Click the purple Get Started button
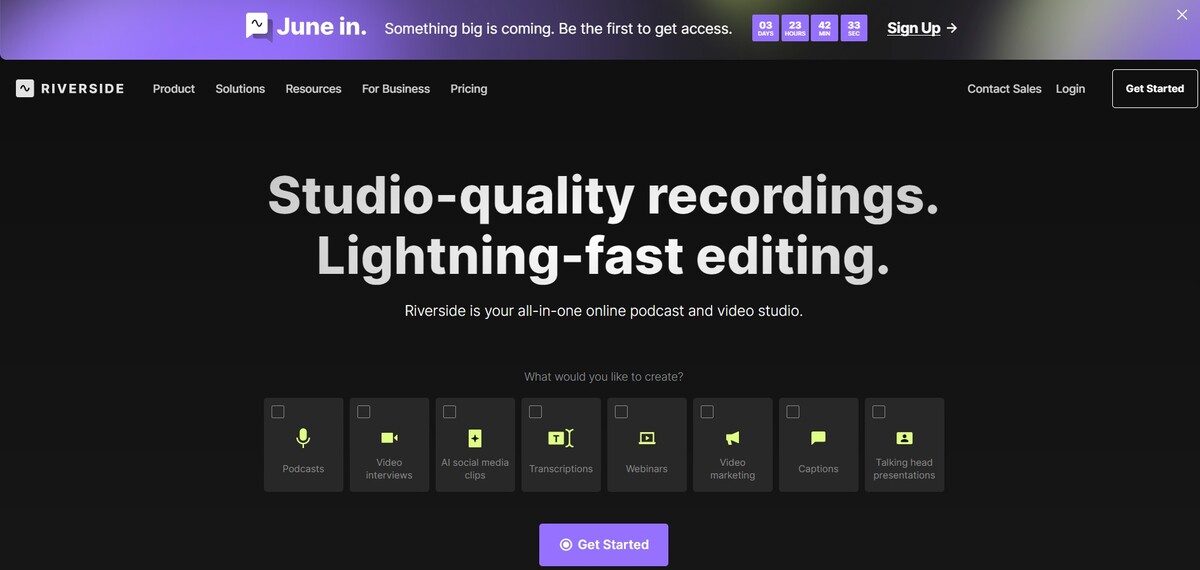 pos(603,545)
